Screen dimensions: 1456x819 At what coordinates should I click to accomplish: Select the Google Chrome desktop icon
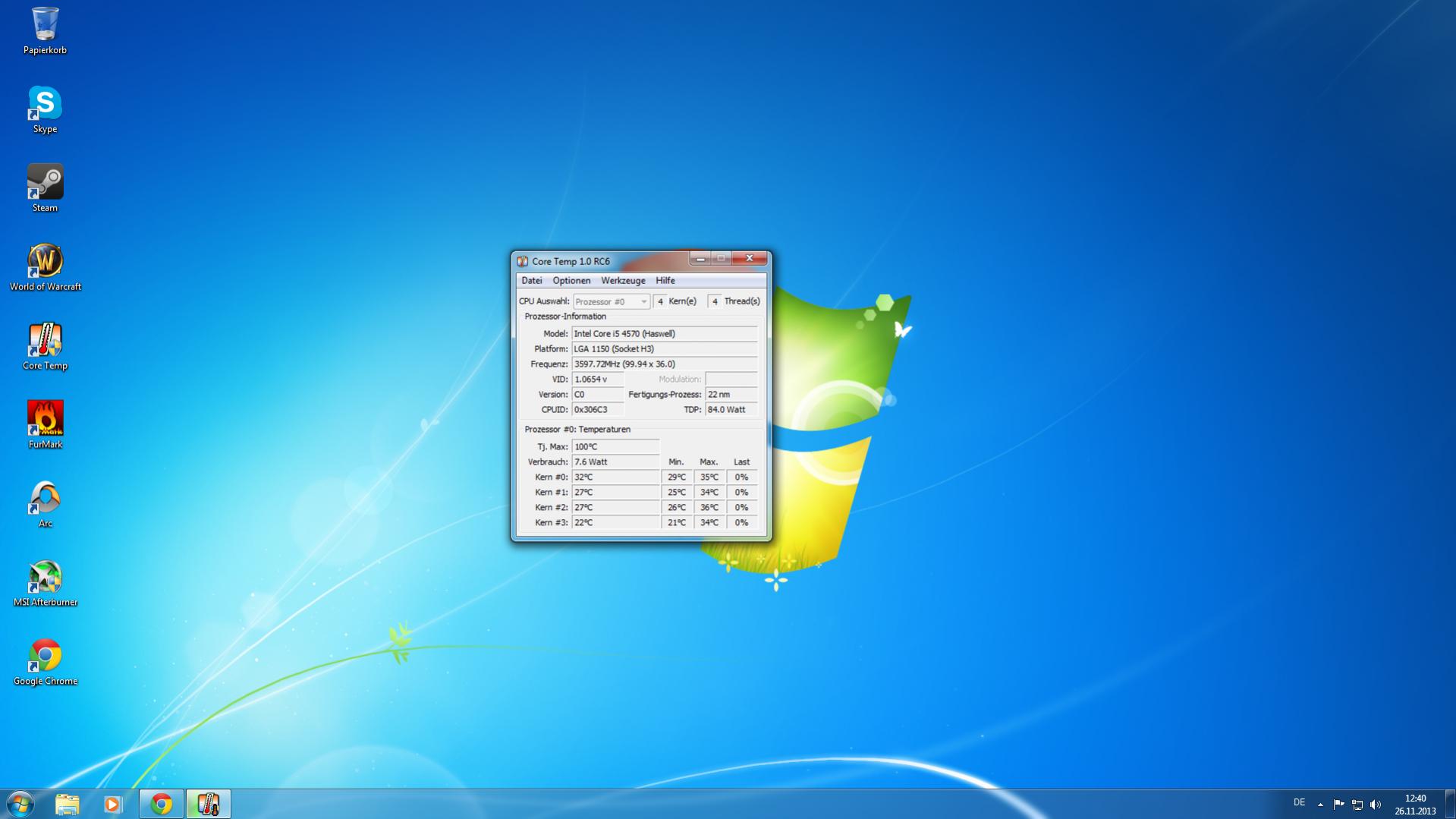coord(45,662)
